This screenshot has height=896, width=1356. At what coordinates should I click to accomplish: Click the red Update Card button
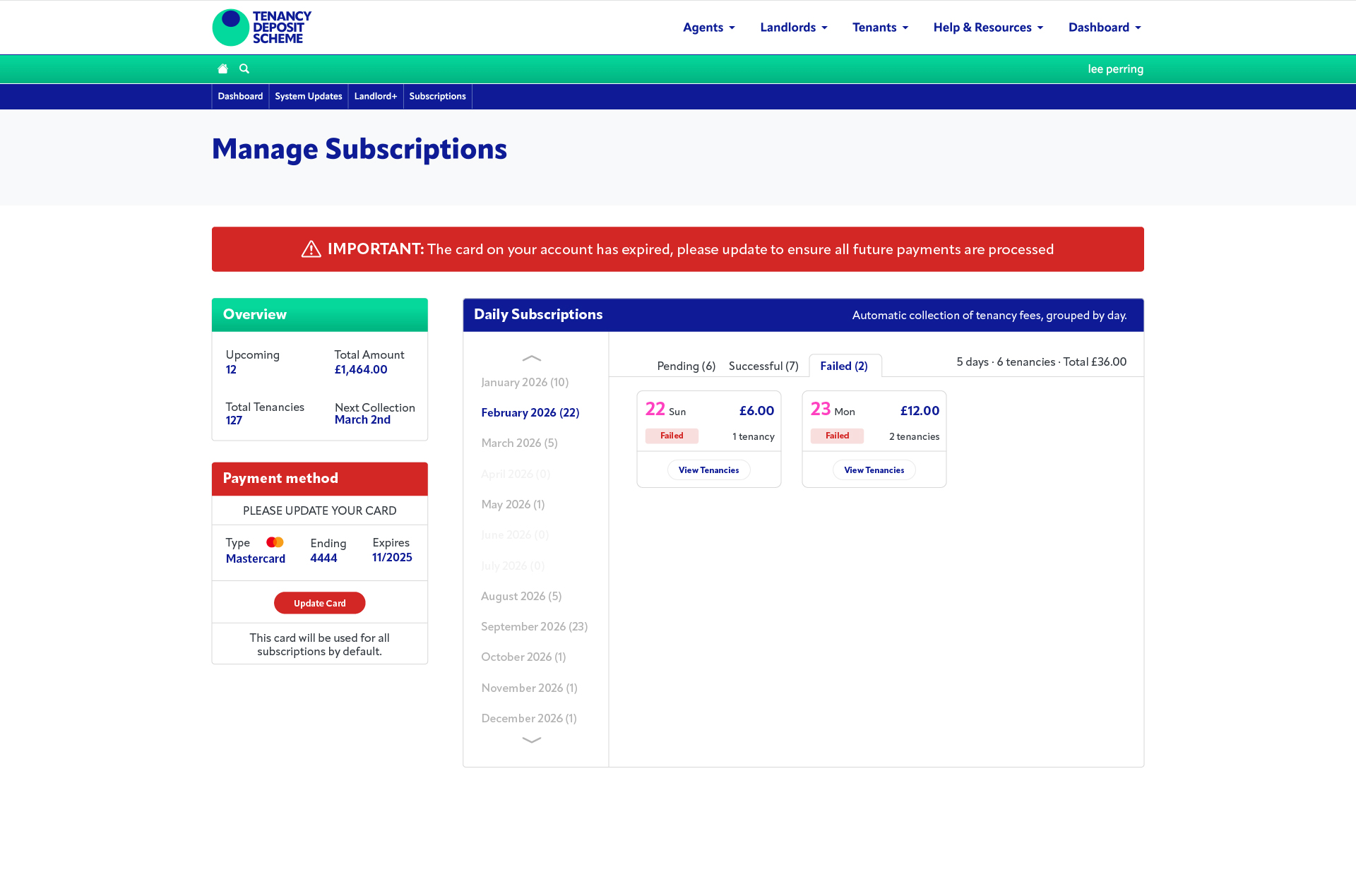pyautogui.click(x=319, y=603)
